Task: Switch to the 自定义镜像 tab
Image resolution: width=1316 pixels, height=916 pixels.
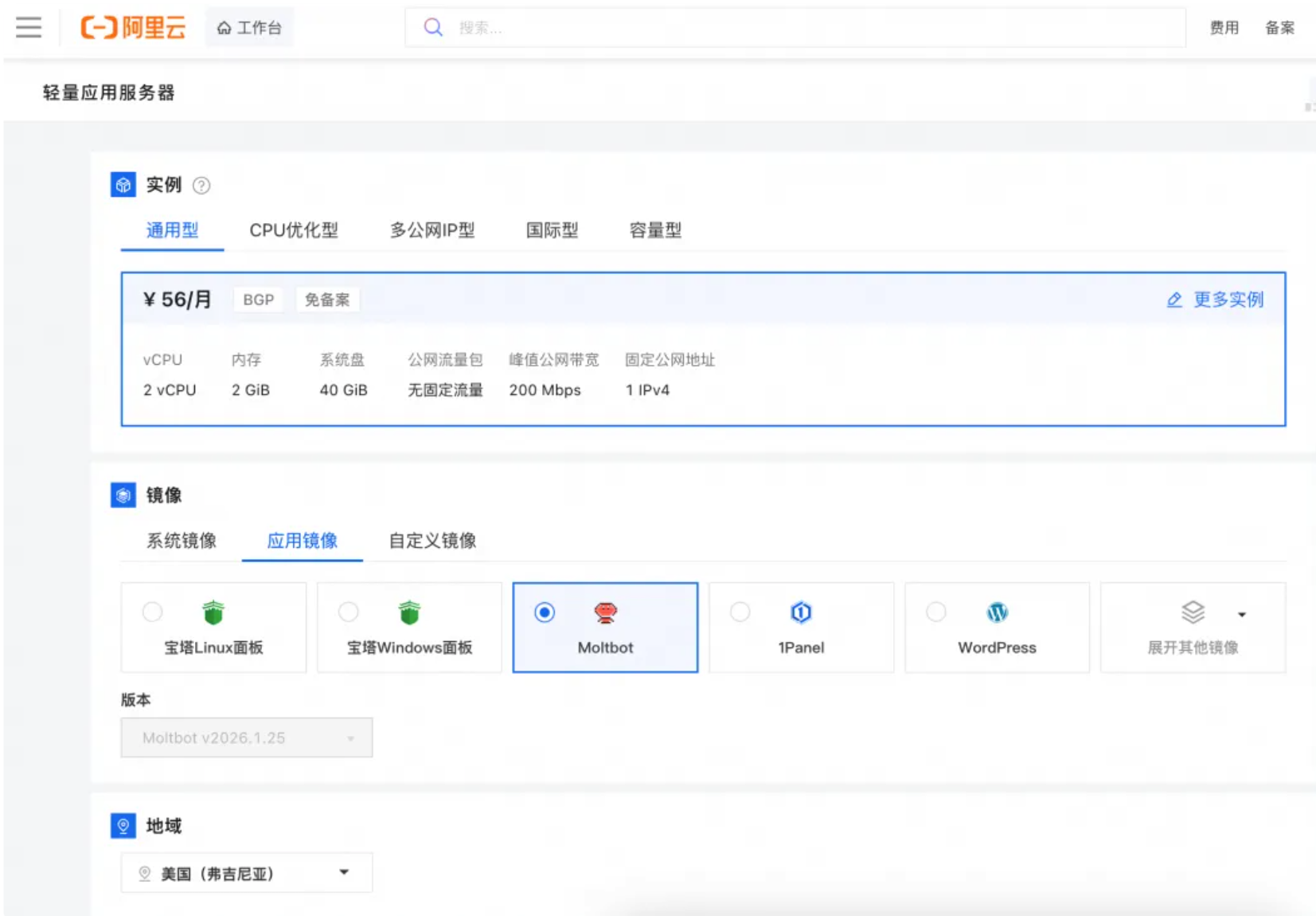Action: [432, 541]
